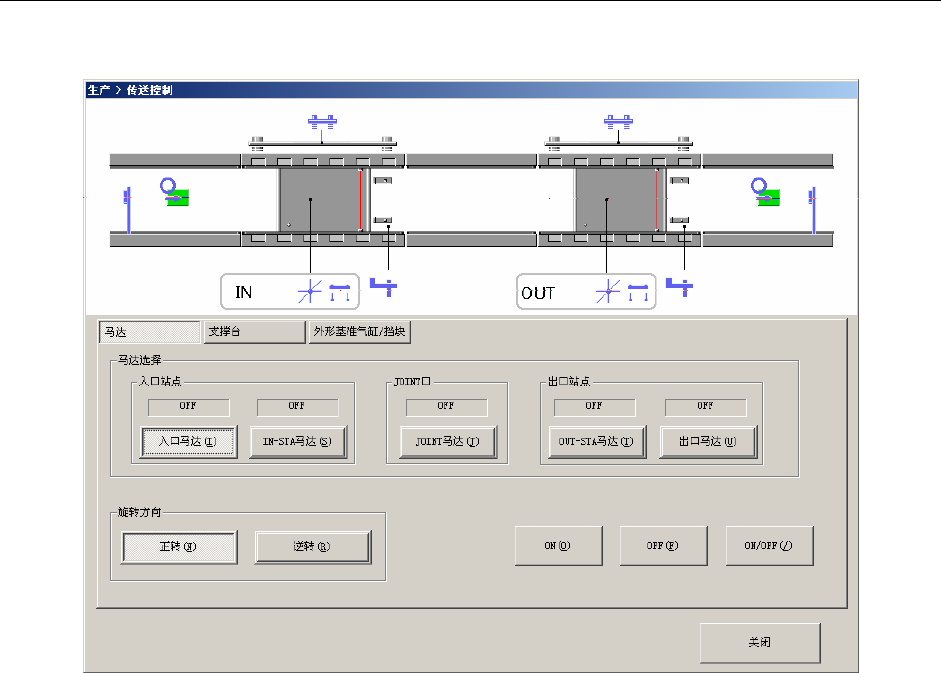Toggle the 入口马达 motor selection
941x673 pixels.
coord(188,442)
